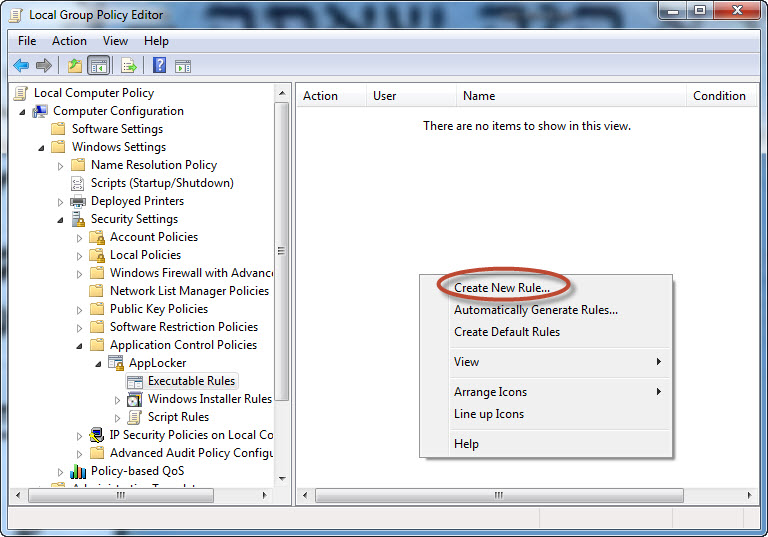Expand the Public Key Policies node

(79, 310)
